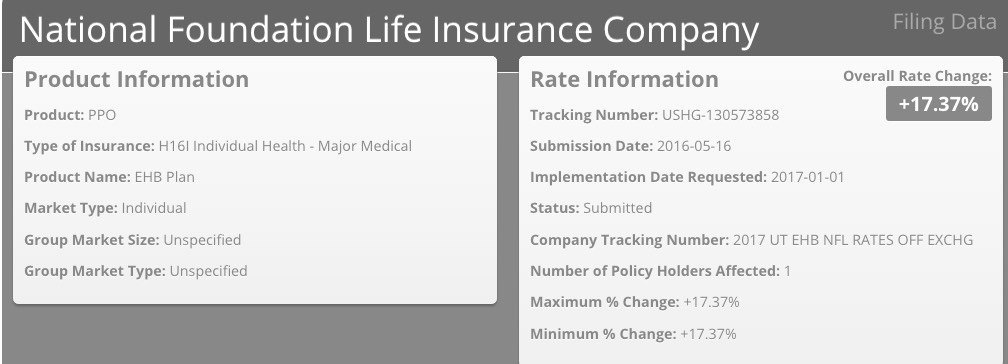Viewport: 1008px width, 364px height.
Task: Select the Rate Information heading
Action: 624,79
